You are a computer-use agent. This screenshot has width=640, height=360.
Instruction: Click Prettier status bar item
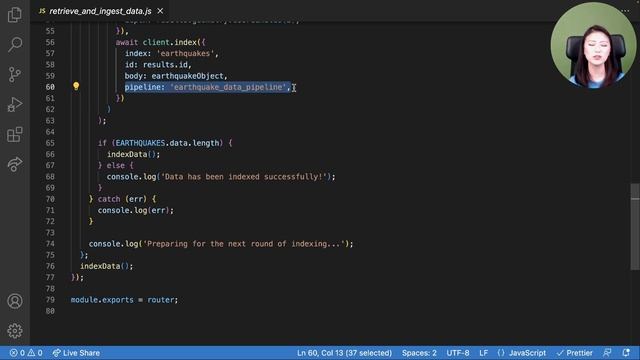click(575, 353)
